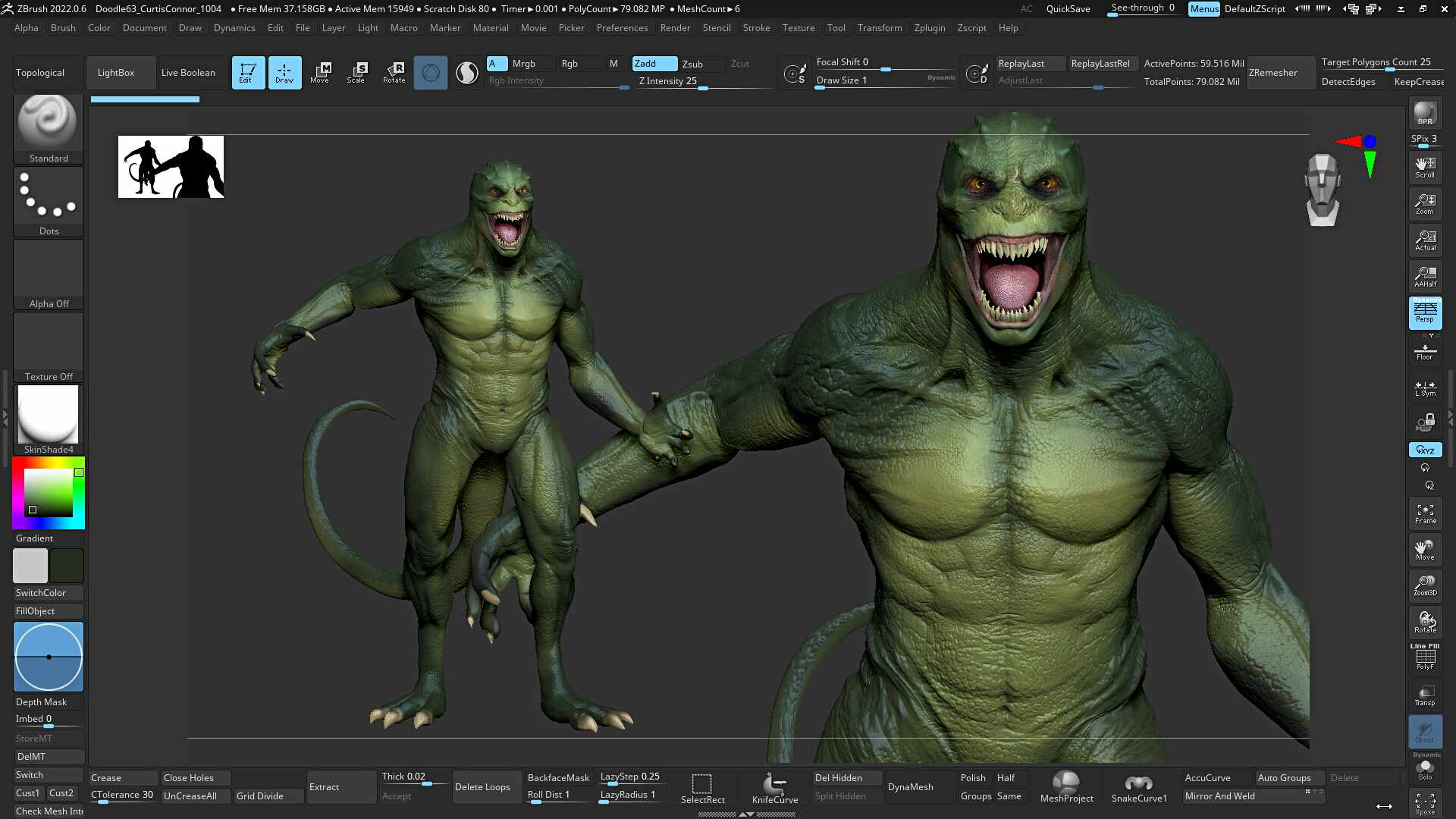The width and height of the screenshot is (1456, 819).
Task: Click the Auto Groups button
Action: 1289,778
